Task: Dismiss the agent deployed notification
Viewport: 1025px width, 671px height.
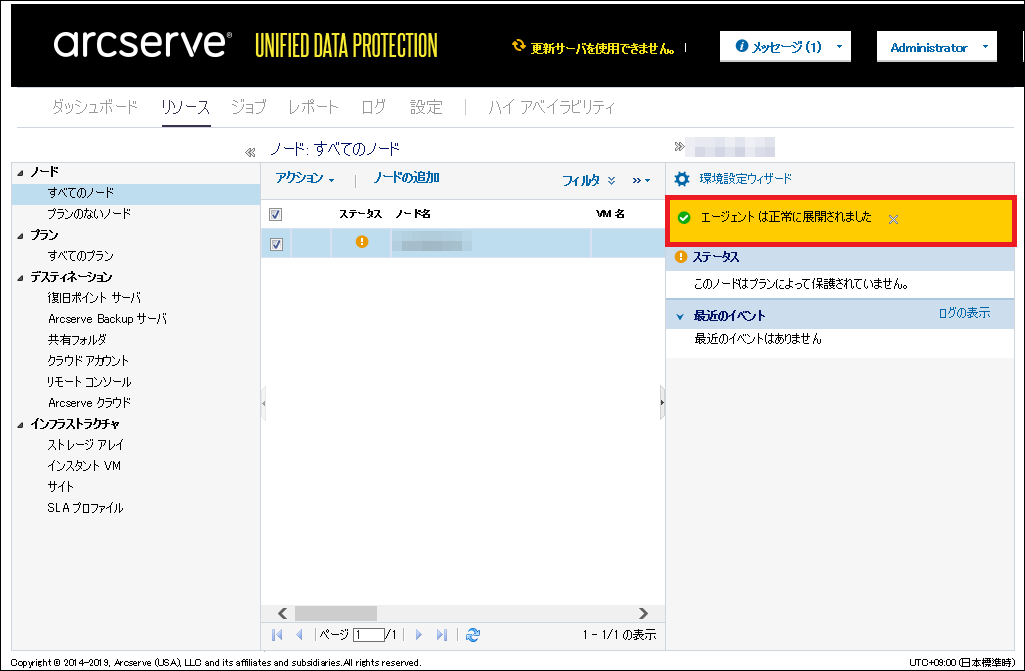Action: [893, 220]
